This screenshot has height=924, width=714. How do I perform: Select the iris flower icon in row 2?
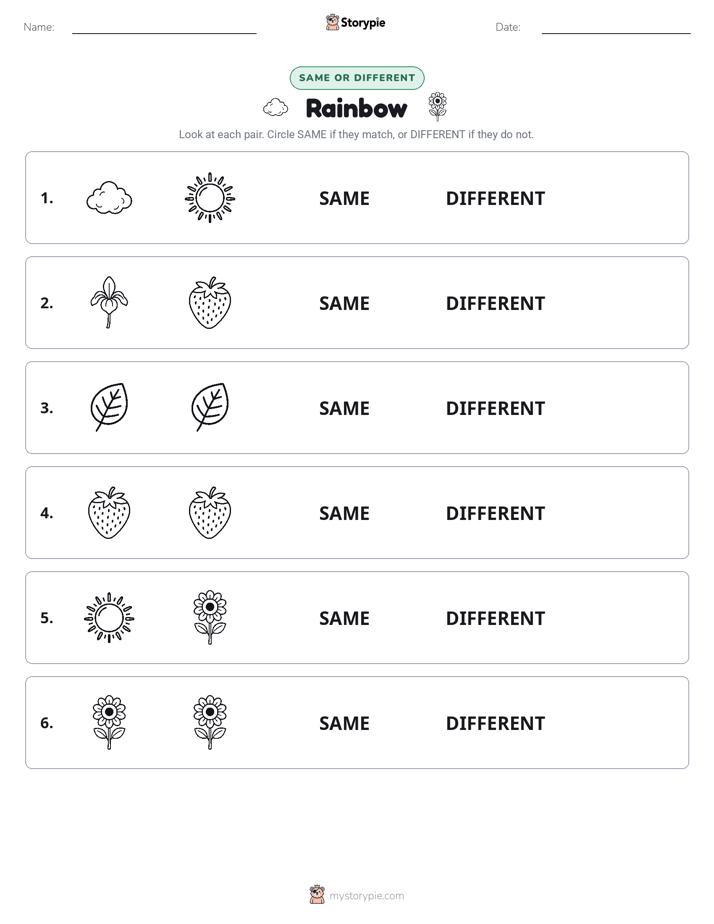[109, 302]
